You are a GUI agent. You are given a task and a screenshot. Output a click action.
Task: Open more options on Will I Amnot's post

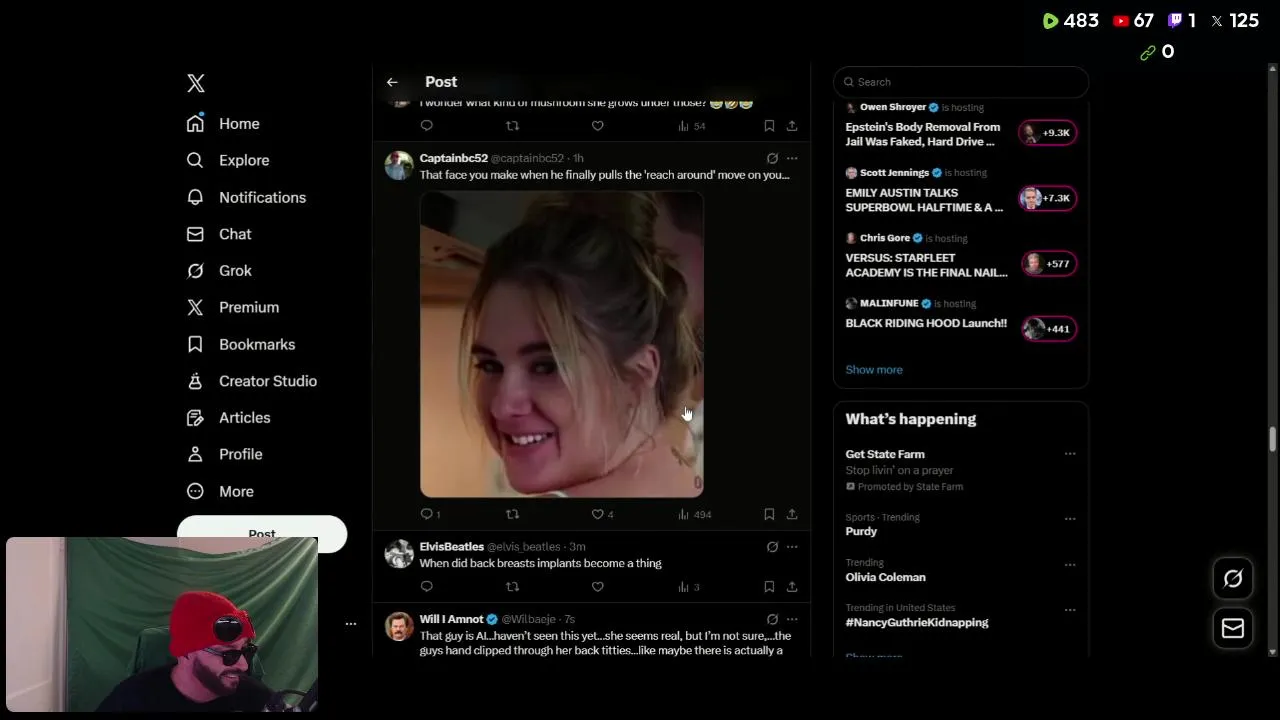click(792, 619)
